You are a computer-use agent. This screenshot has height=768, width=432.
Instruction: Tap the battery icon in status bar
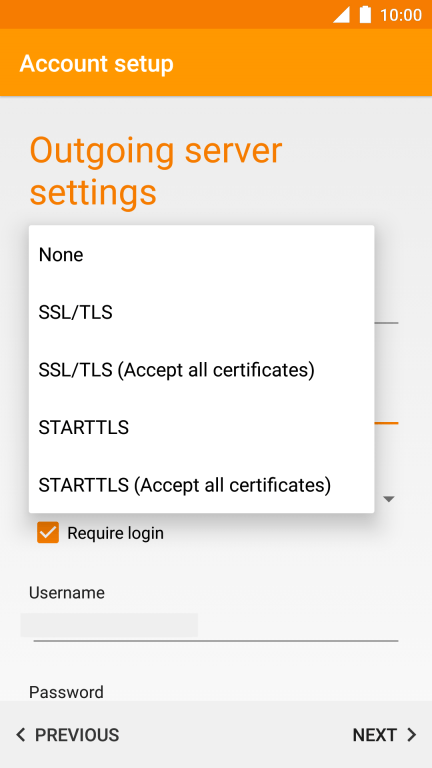tap(365, 15)
